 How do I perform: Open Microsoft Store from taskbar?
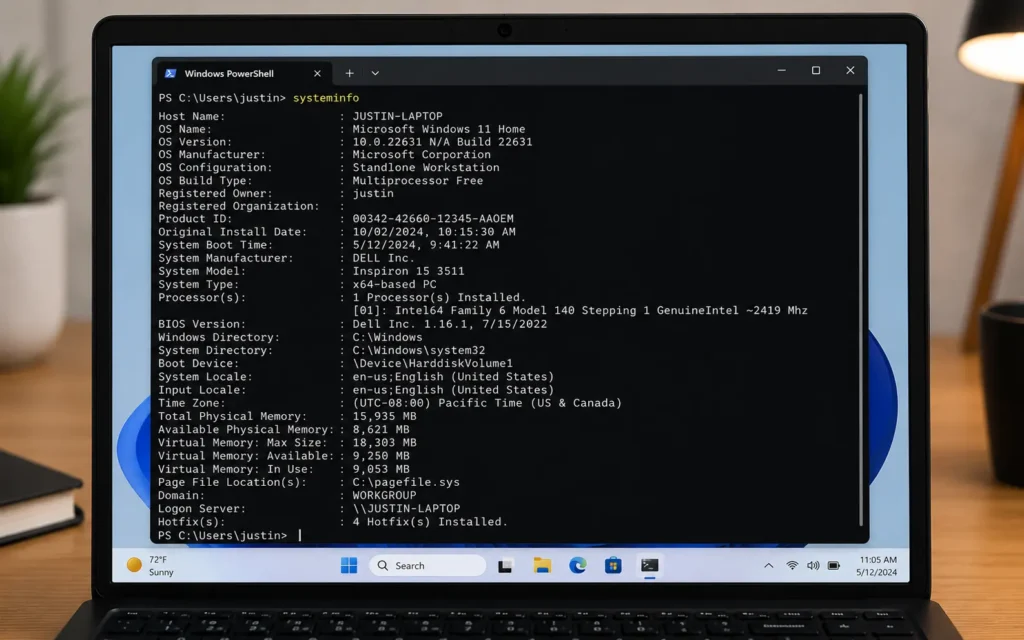pyautogui.click(x=613, y=566)
